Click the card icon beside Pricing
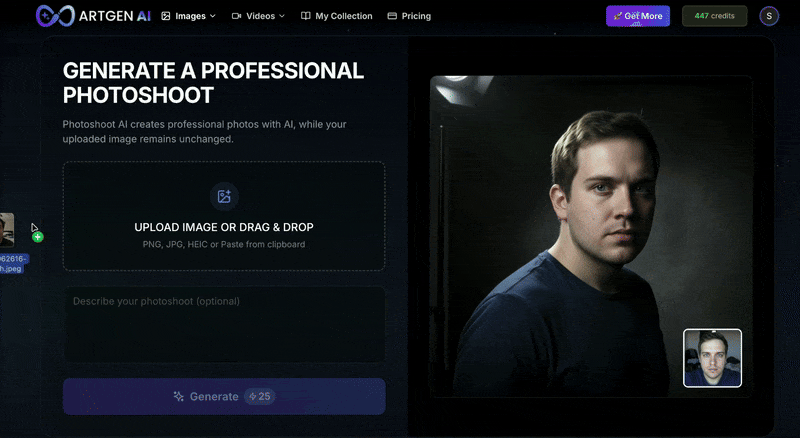This screenshot has width=800, height=438. (392, 16)
